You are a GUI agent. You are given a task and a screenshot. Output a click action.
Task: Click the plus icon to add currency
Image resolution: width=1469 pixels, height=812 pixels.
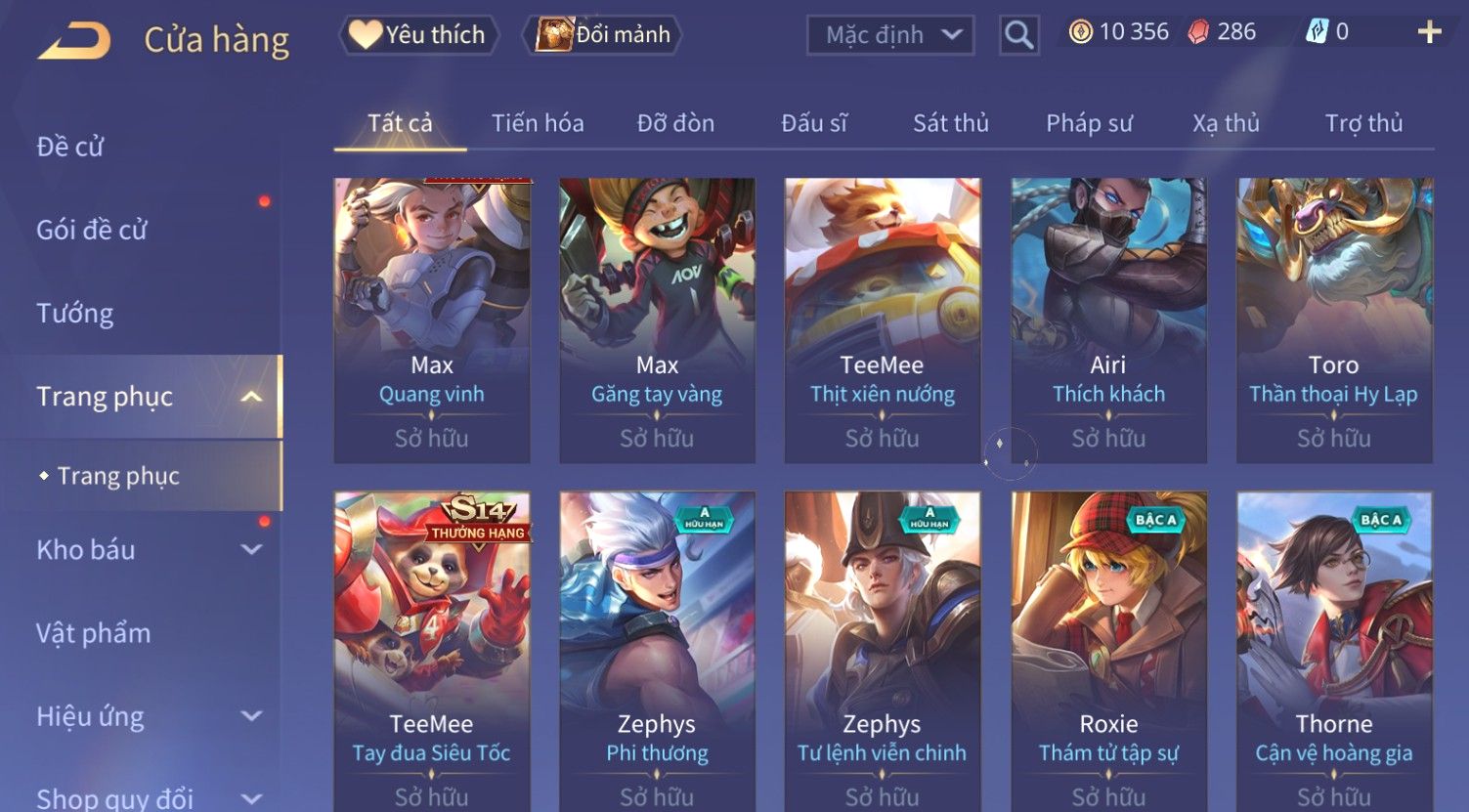coord(1429,32)
